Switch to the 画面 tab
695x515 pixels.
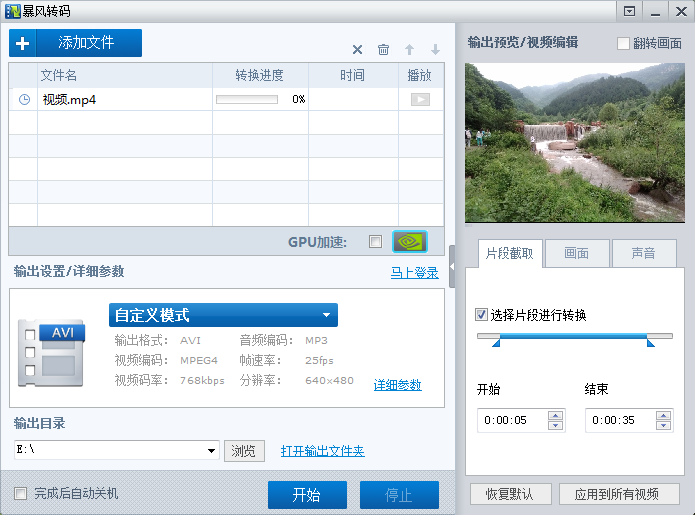577,254
